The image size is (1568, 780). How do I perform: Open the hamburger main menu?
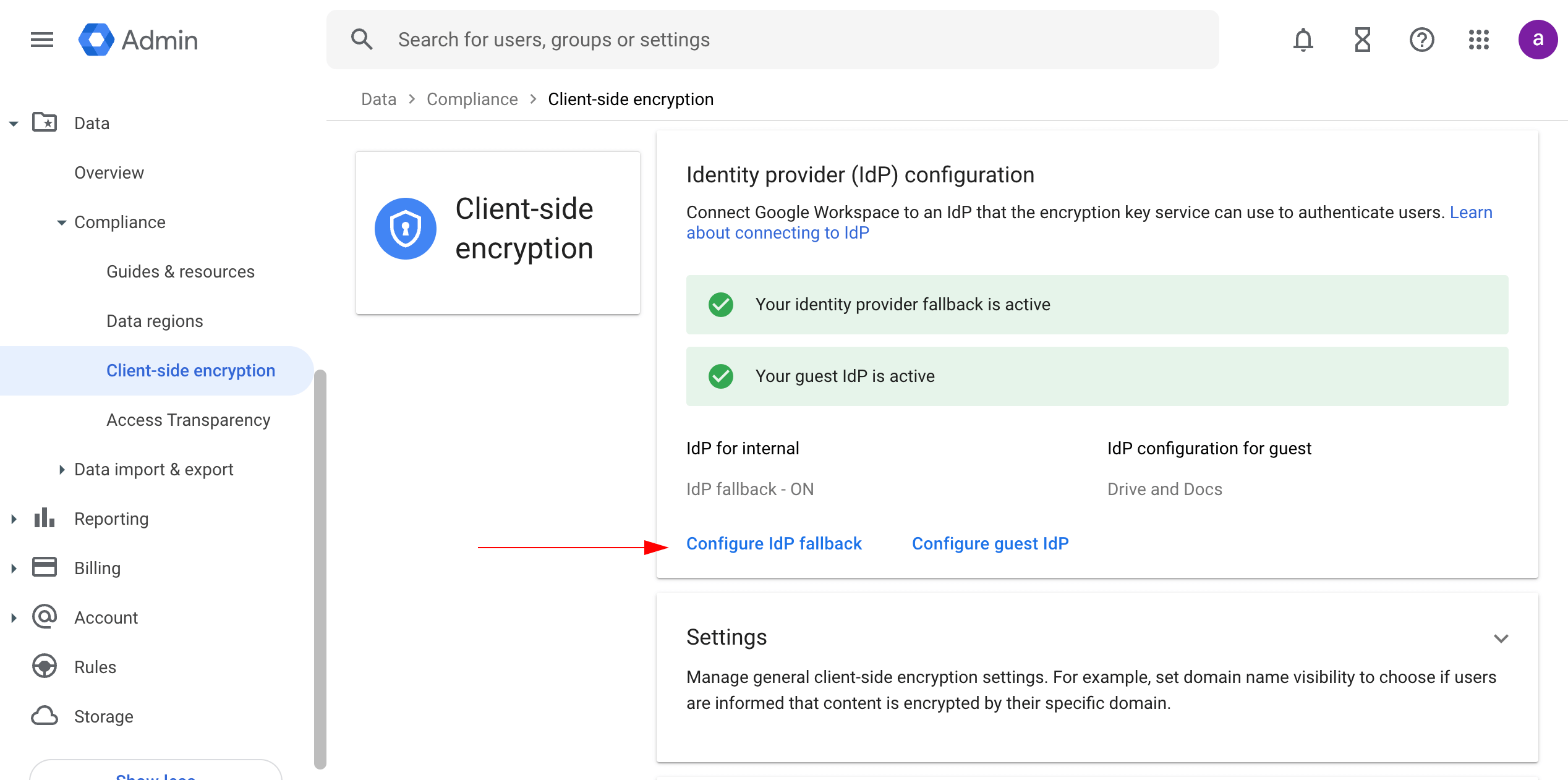pos(42,40)
